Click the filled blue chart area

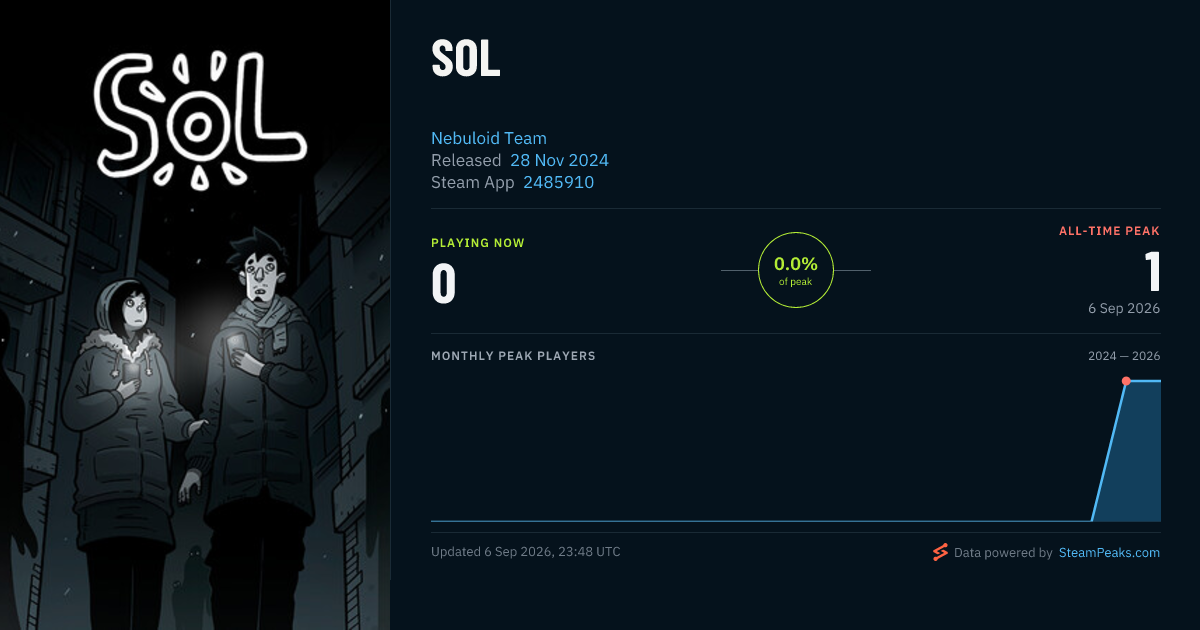pos(1135,460)
